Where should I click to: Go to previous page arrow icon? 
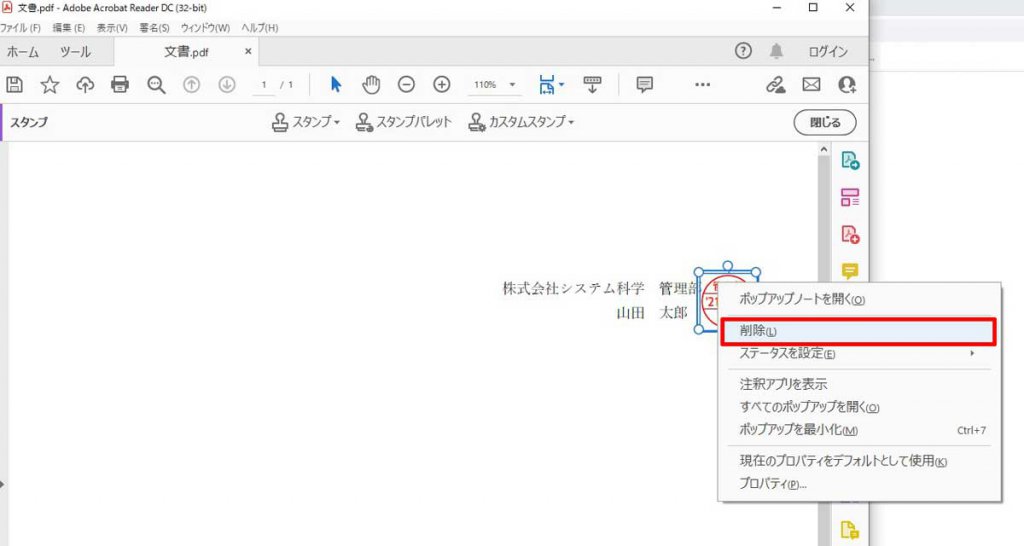(x=191, y=85)
